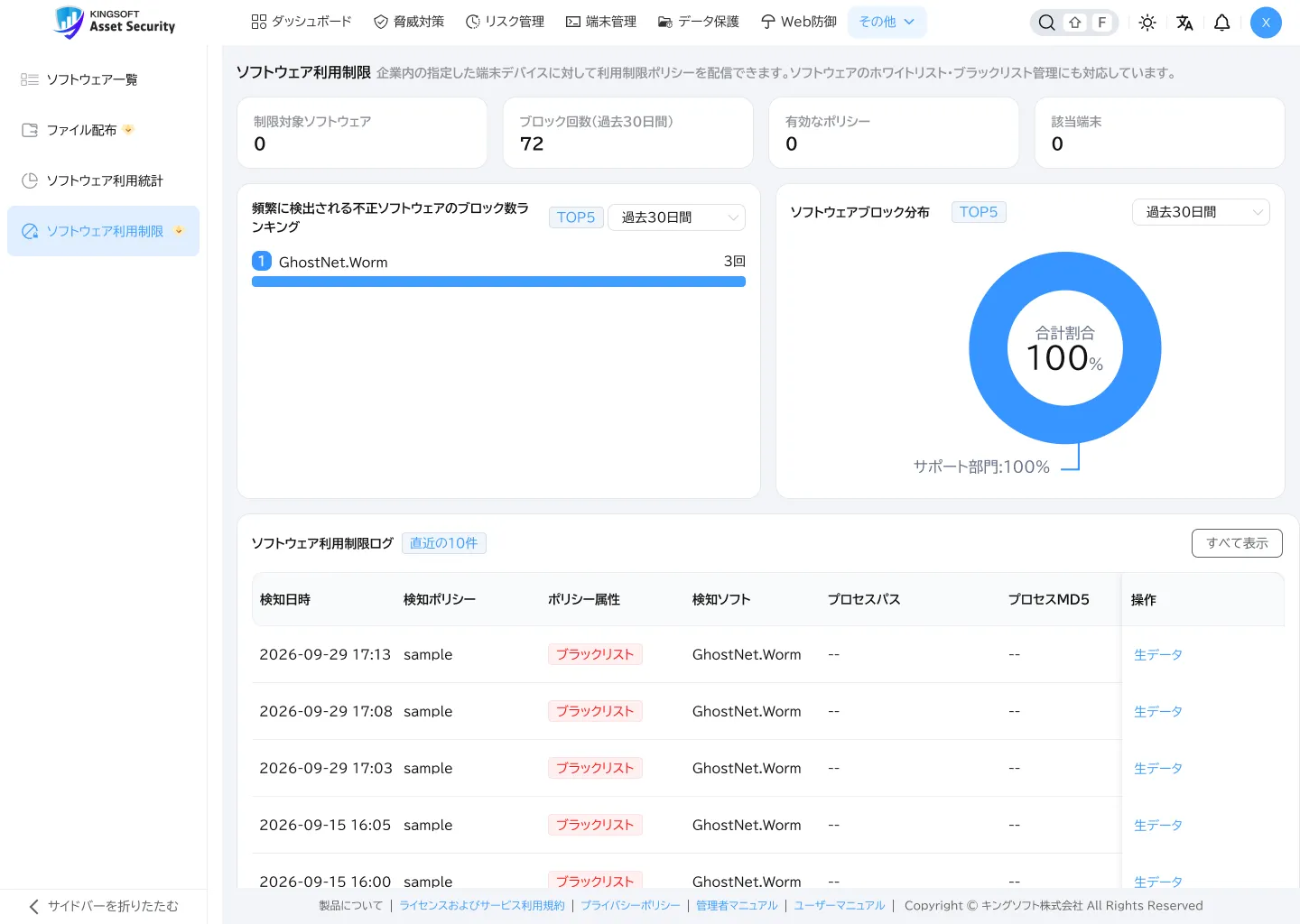Click GhostNet.Worm ranking entry name
This screenshot has height=924, width=1300.
(x=333, y=262)
